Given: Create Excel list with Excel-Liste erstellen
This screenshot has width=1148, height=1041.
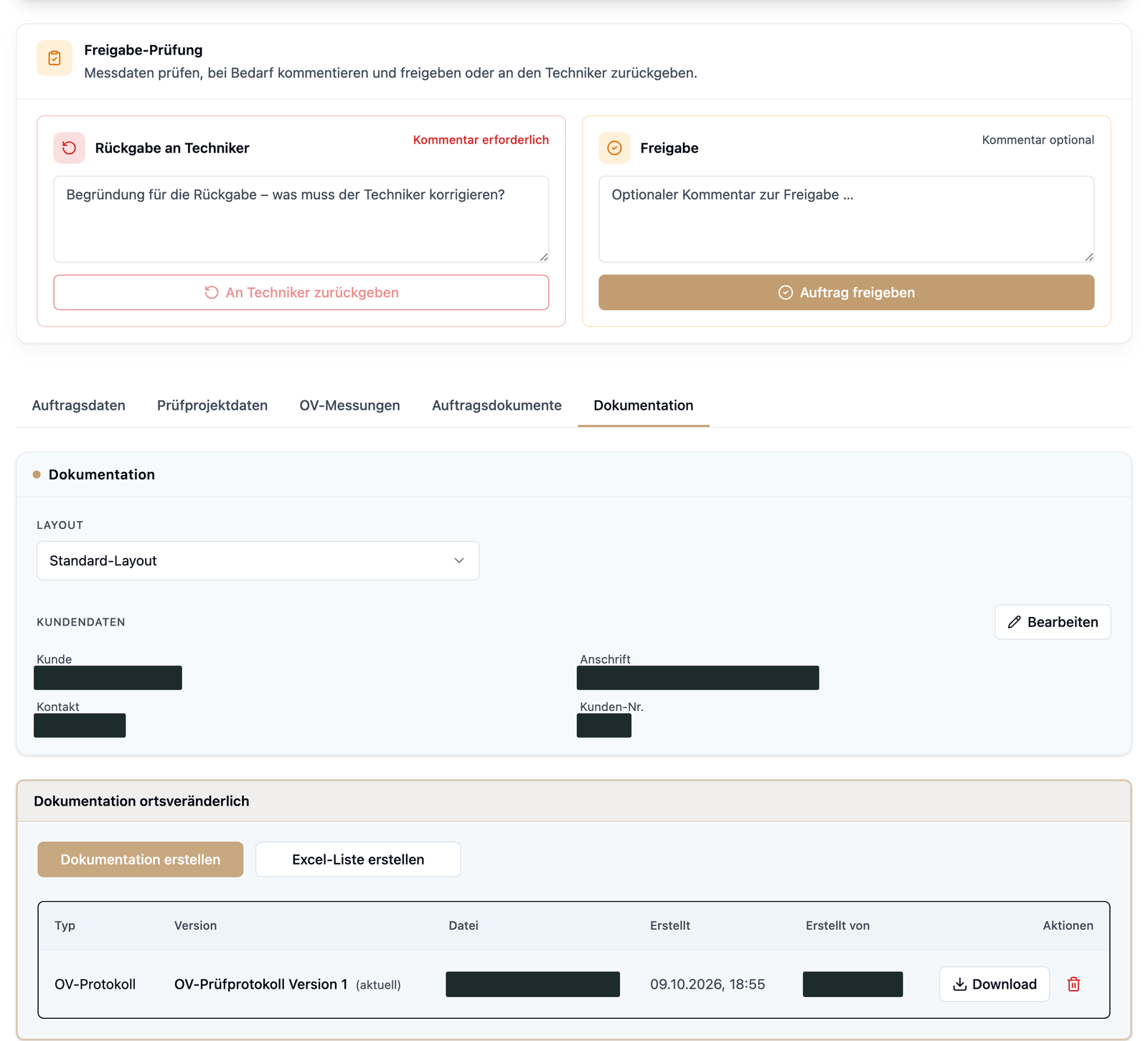Looking at the screenshot, I should [358, 859].
